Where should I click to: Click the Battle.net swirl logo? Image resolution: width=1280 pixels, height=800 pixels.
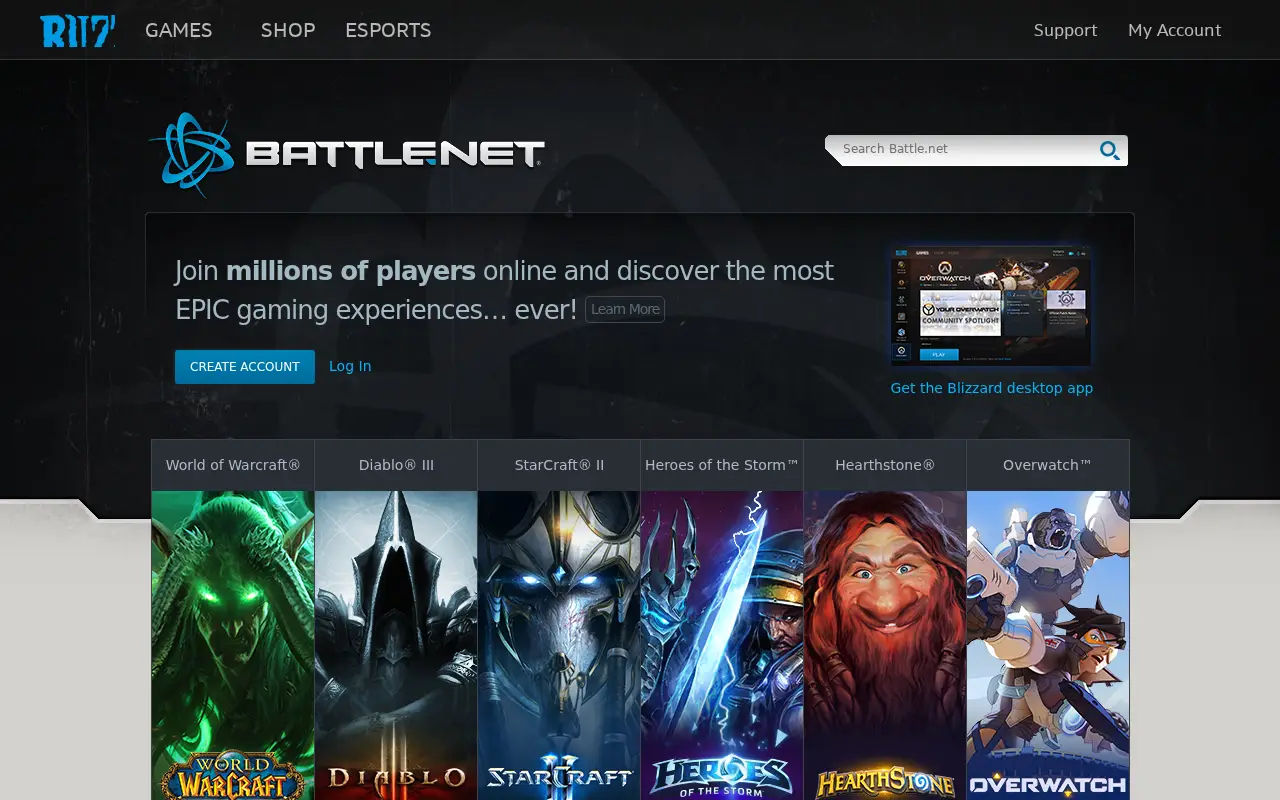190,154
